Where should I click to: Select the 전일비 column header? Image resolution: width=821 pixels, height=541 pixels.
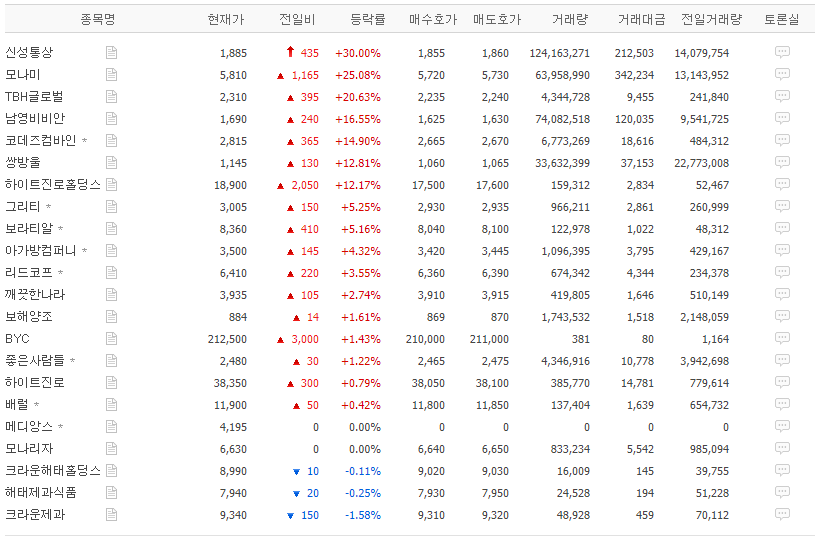[x=297, y=19]
